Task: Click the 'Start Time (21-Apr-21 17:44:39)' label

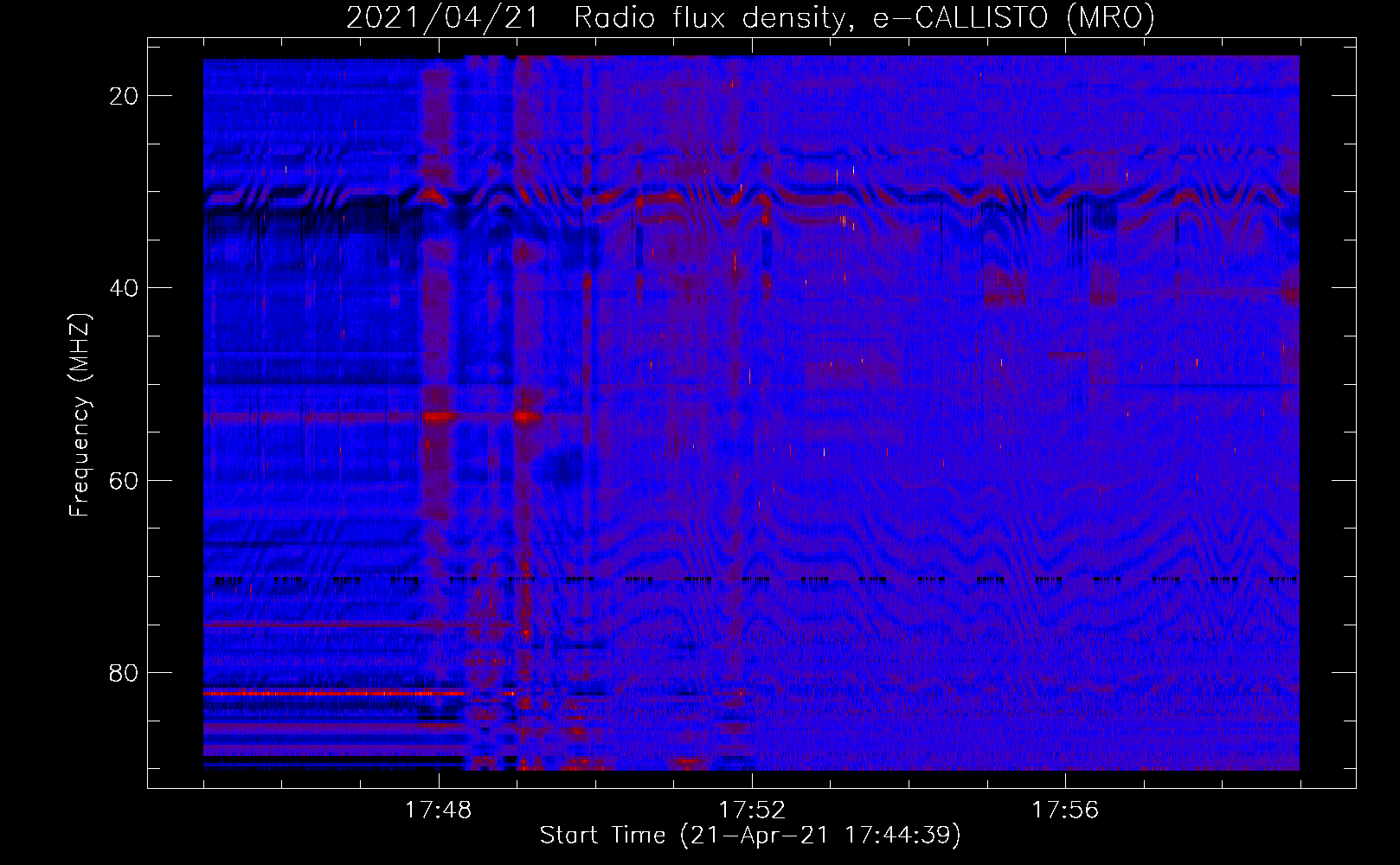Action: coord(750,836)
